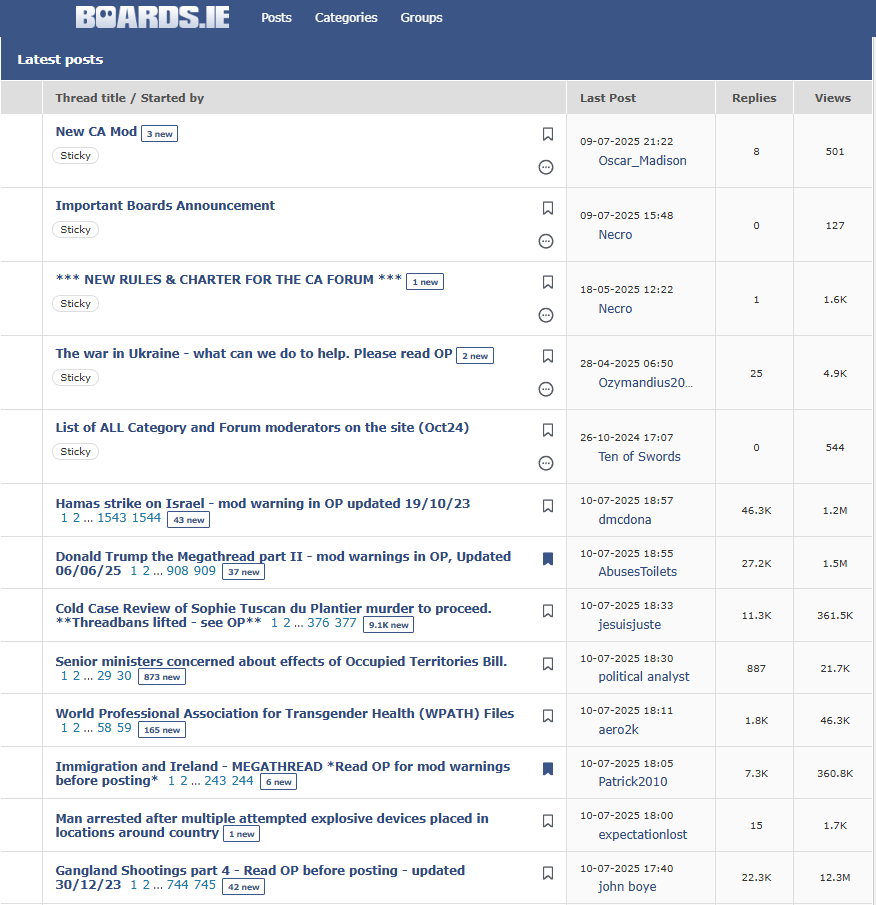
Task: Open the New CA Mod thread
Action: coord(96,132)
